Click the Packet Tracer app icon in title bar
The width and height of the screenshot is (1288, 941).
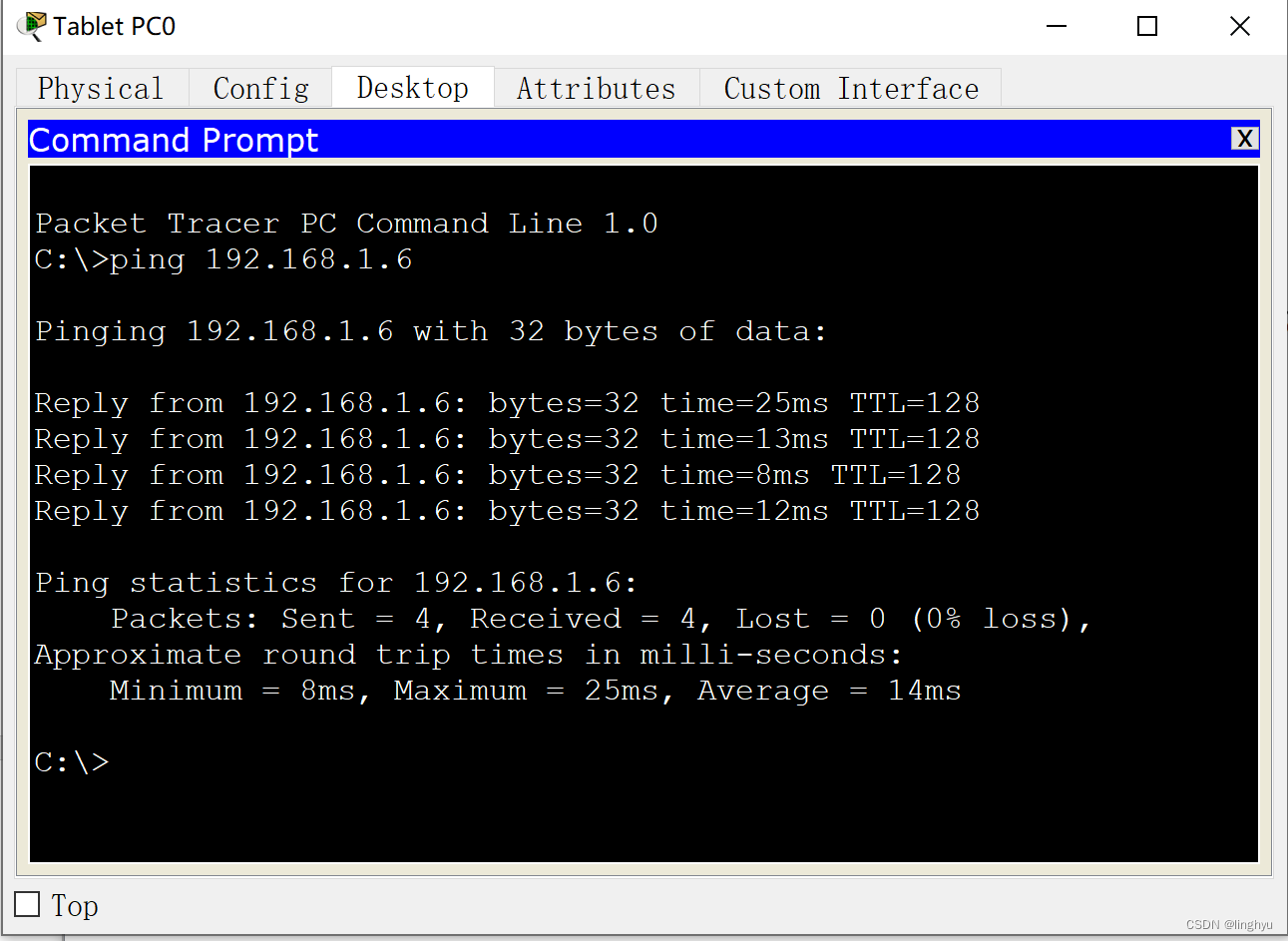point(31,26)
